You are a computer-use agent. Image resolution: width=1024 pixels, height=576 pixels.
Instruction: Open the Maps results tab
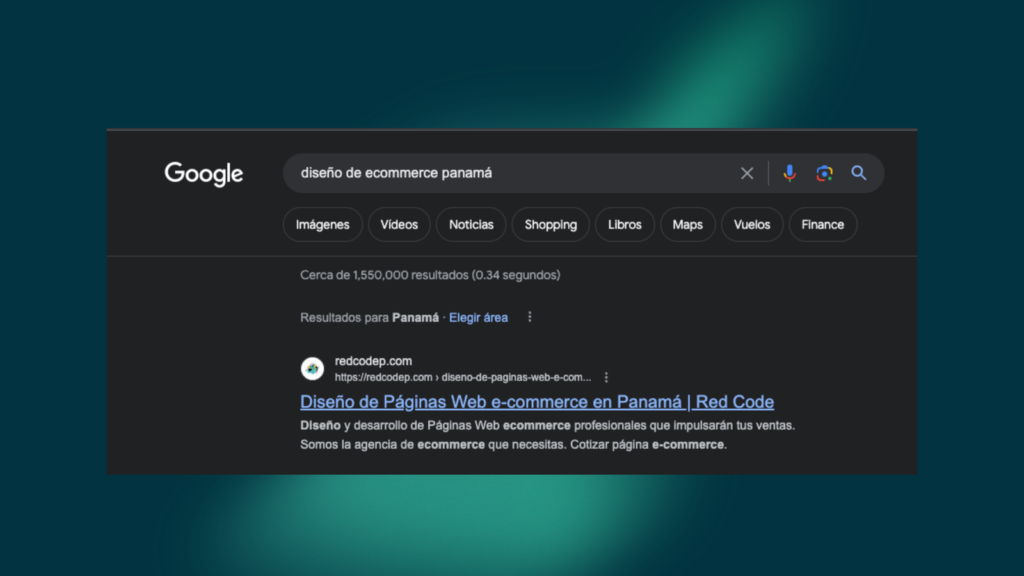(x=687, y=224)
